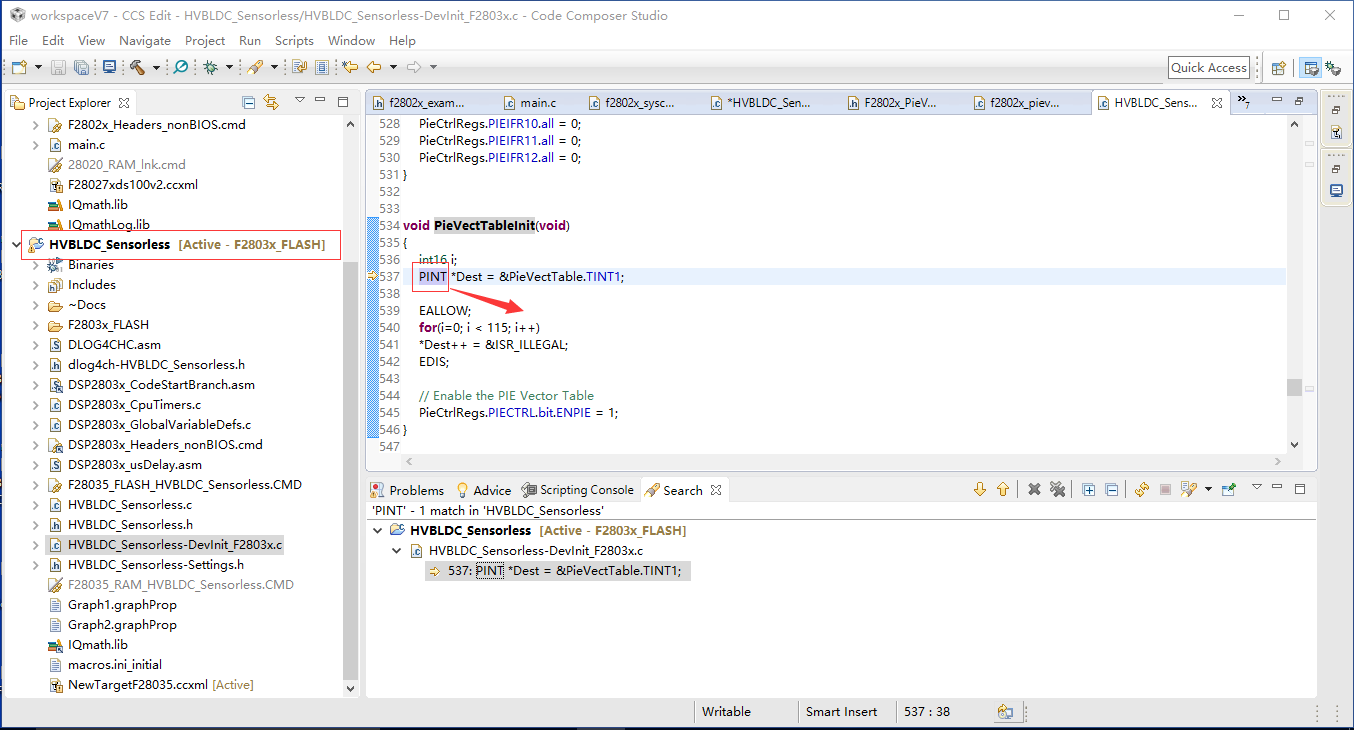Image resolution: width=1354 pixels, height=730 pixels.
Task: Close the active HVBLDC_Sens editor tab
Action: (x=1217, y=103)
